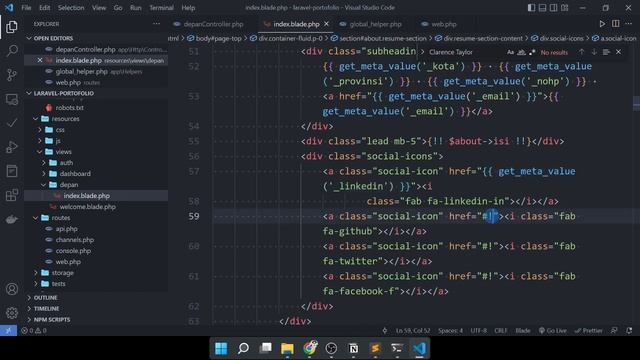Screen dimensions: 640x360
Task: Expand the Timeline section
Action: pos(29,309)
